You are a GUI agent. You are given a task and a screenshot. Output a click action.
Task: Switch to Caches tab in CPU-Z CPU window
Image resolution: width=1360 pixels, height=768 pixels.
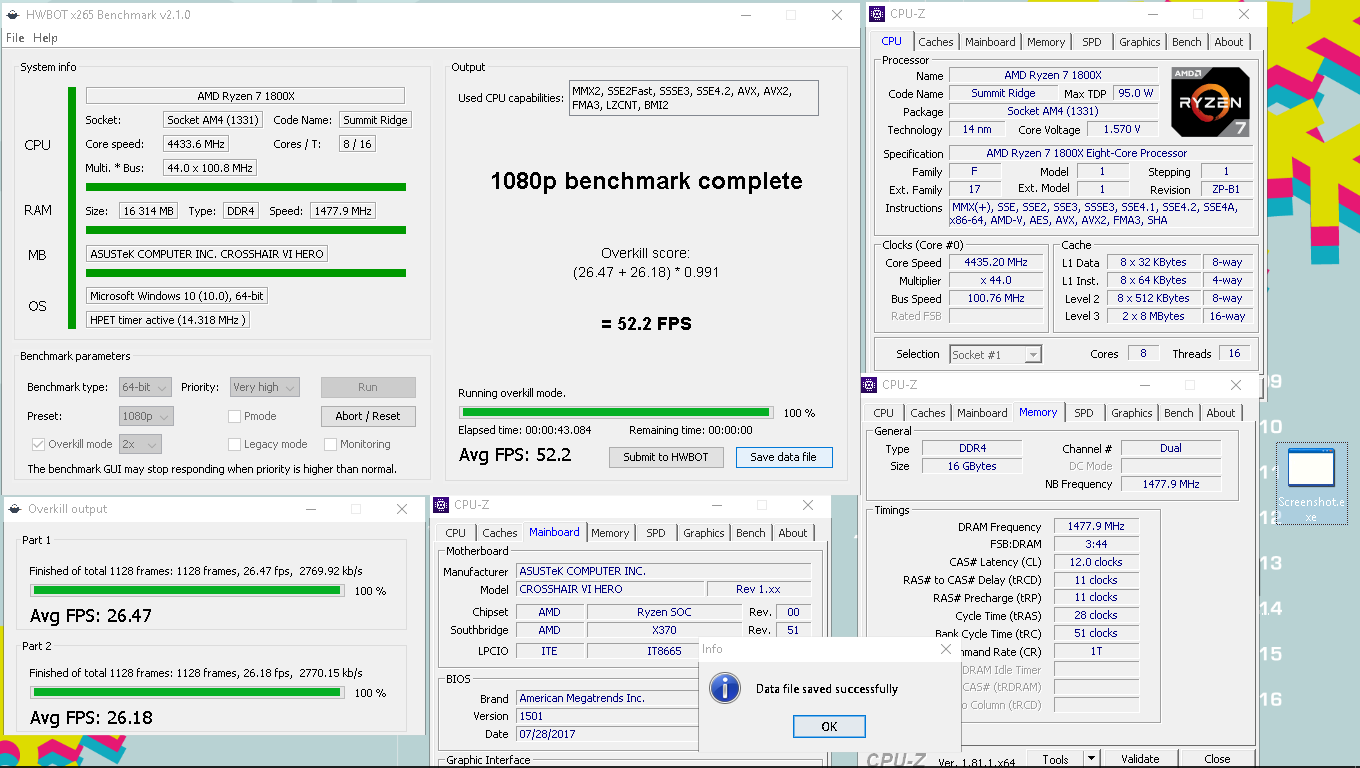tap(936, 42)
